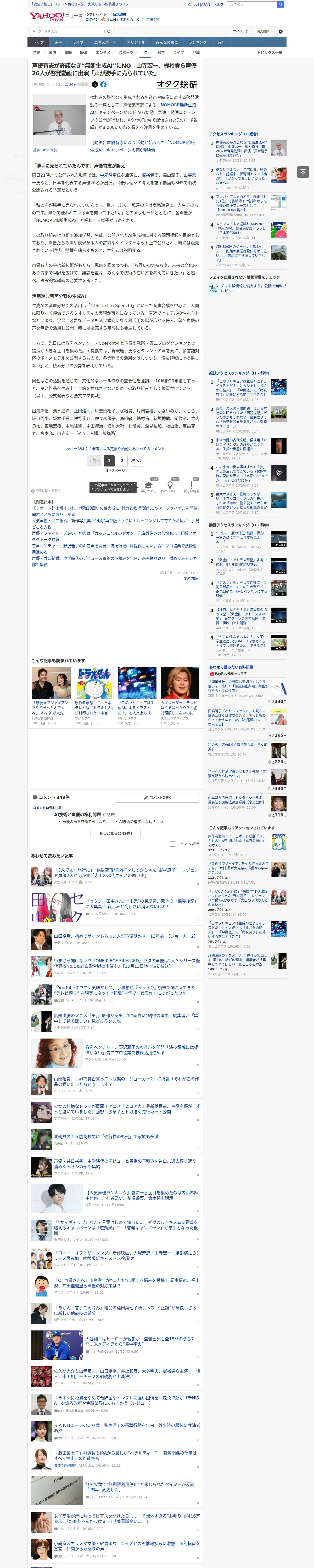This screenshot has width=314, height=1568.
Task: Close the reaction tooltip popup
Action: 135,485
